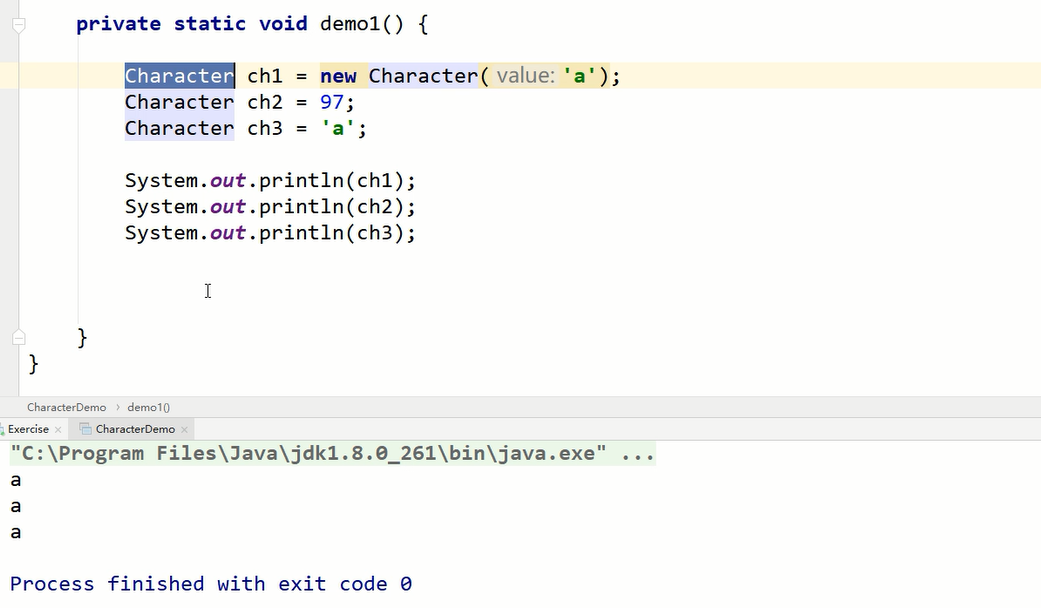The width and height of the screenshot is (1041, 608).
Task: Collapse the demo1 method fold marker
Action: [x=19, y=25]
